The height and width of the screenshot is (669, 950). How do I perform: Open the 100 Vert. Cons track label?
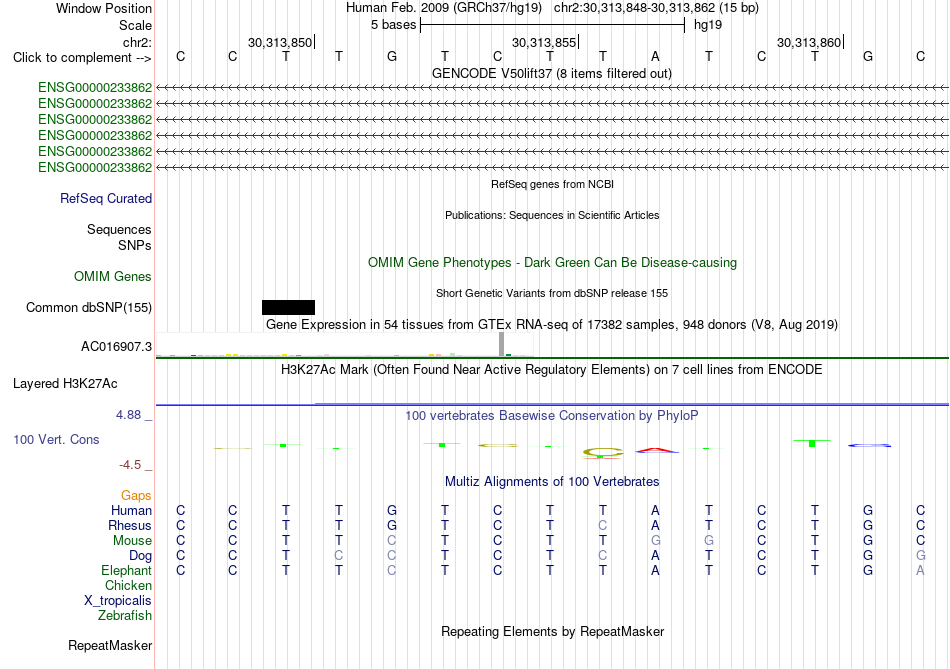[x=56, y=439]
